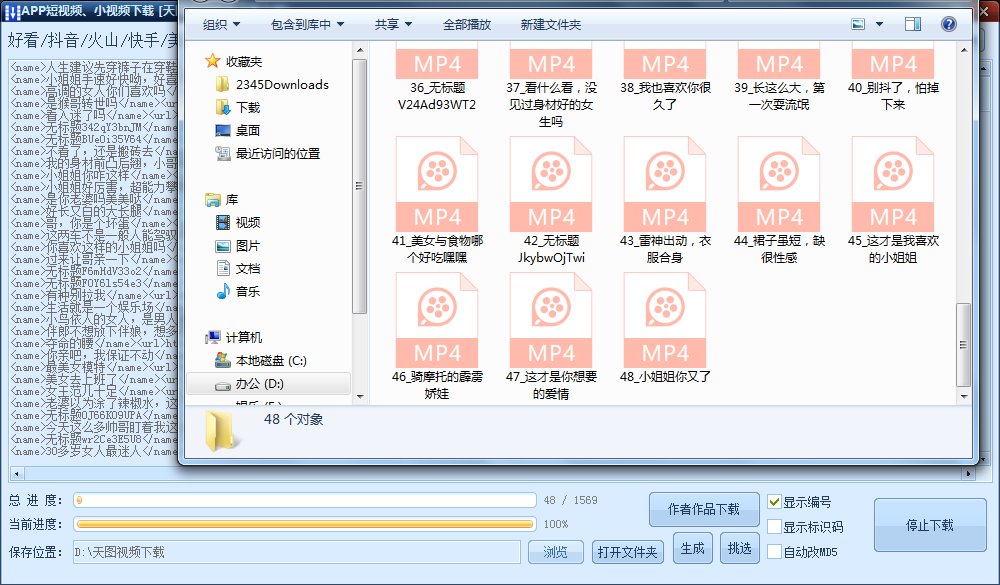Click the 保存位置 path input field
The image size is (1000, 585).
click(x=297, y=552)
